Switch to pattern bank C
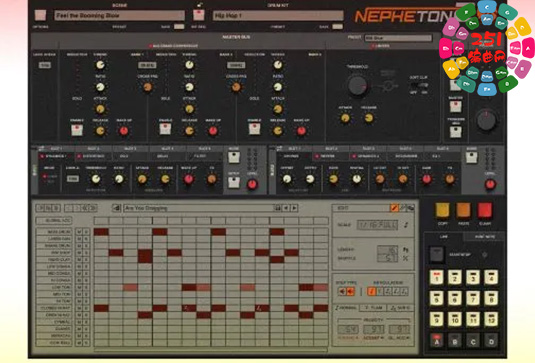Image resolution: width=535 pixels, height=363 pixels. (x=473, y=340)
